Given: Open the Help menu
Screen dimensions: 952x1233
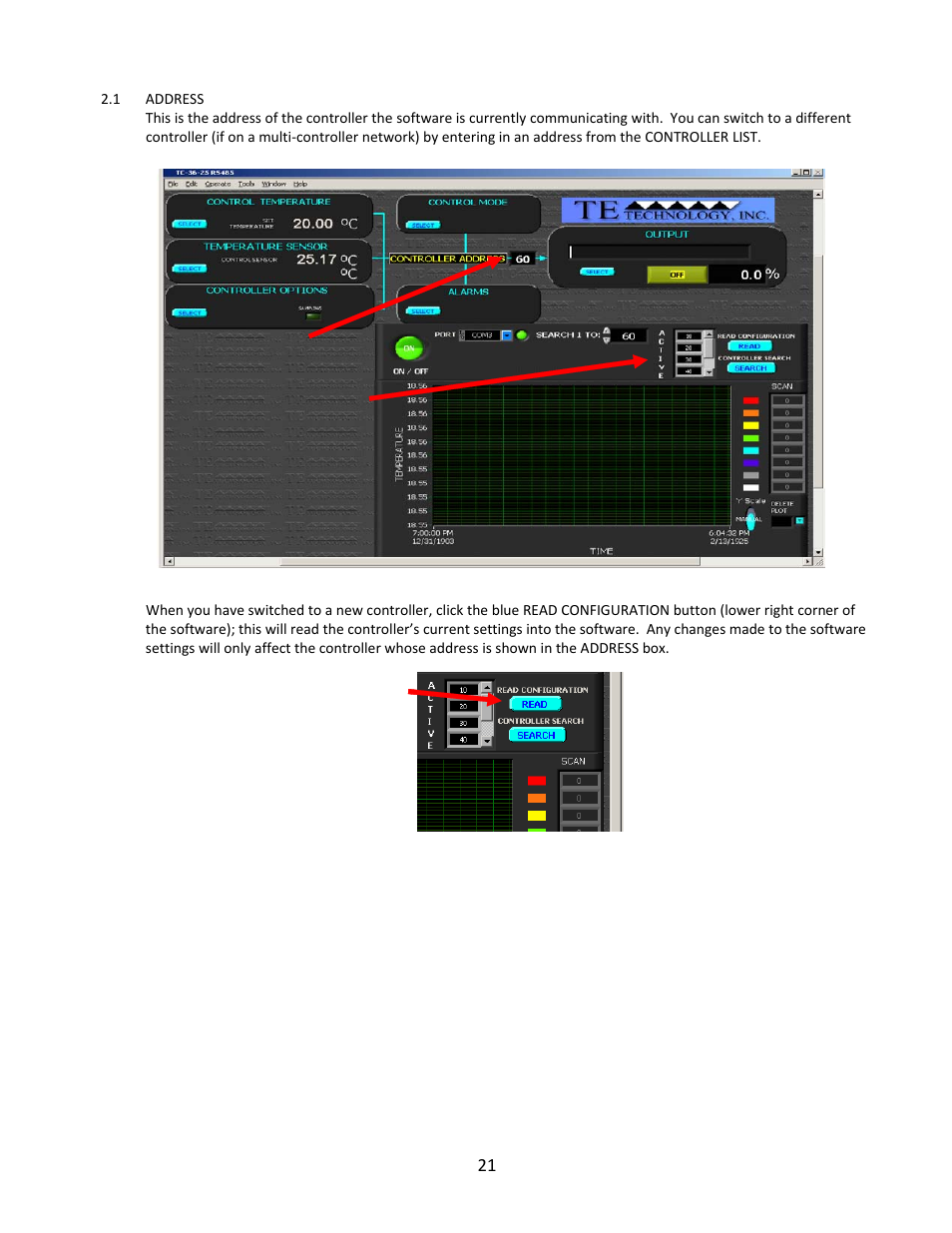Looking at the screenshot, I should coord(299,184).
